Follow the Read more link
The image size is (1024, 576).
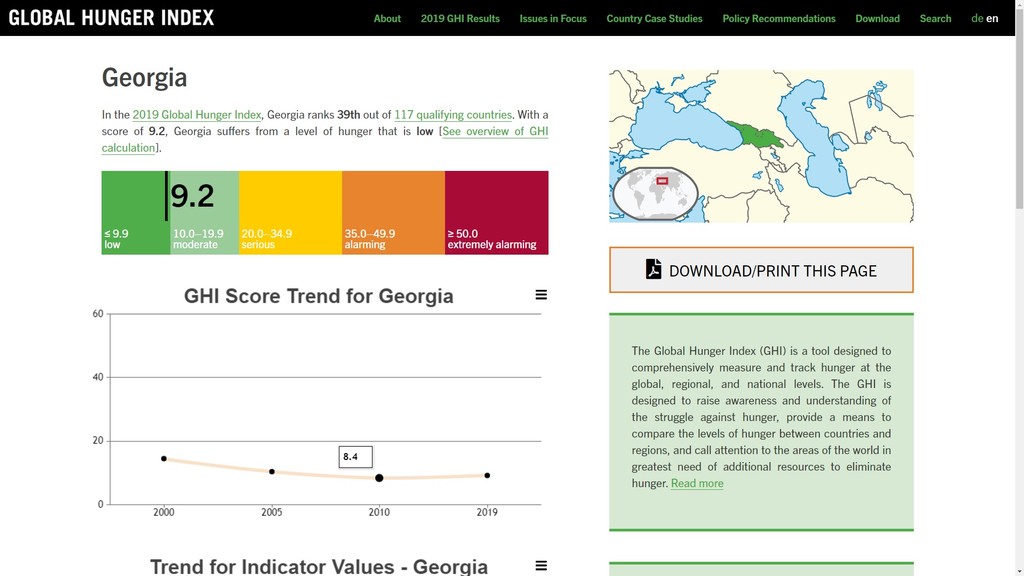coord(697,483)
